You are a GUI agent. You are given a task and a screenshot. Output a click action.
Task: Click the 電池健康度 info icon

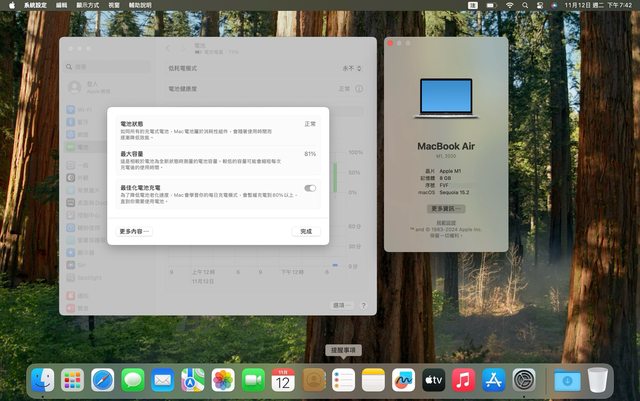[x=361, y=89]
